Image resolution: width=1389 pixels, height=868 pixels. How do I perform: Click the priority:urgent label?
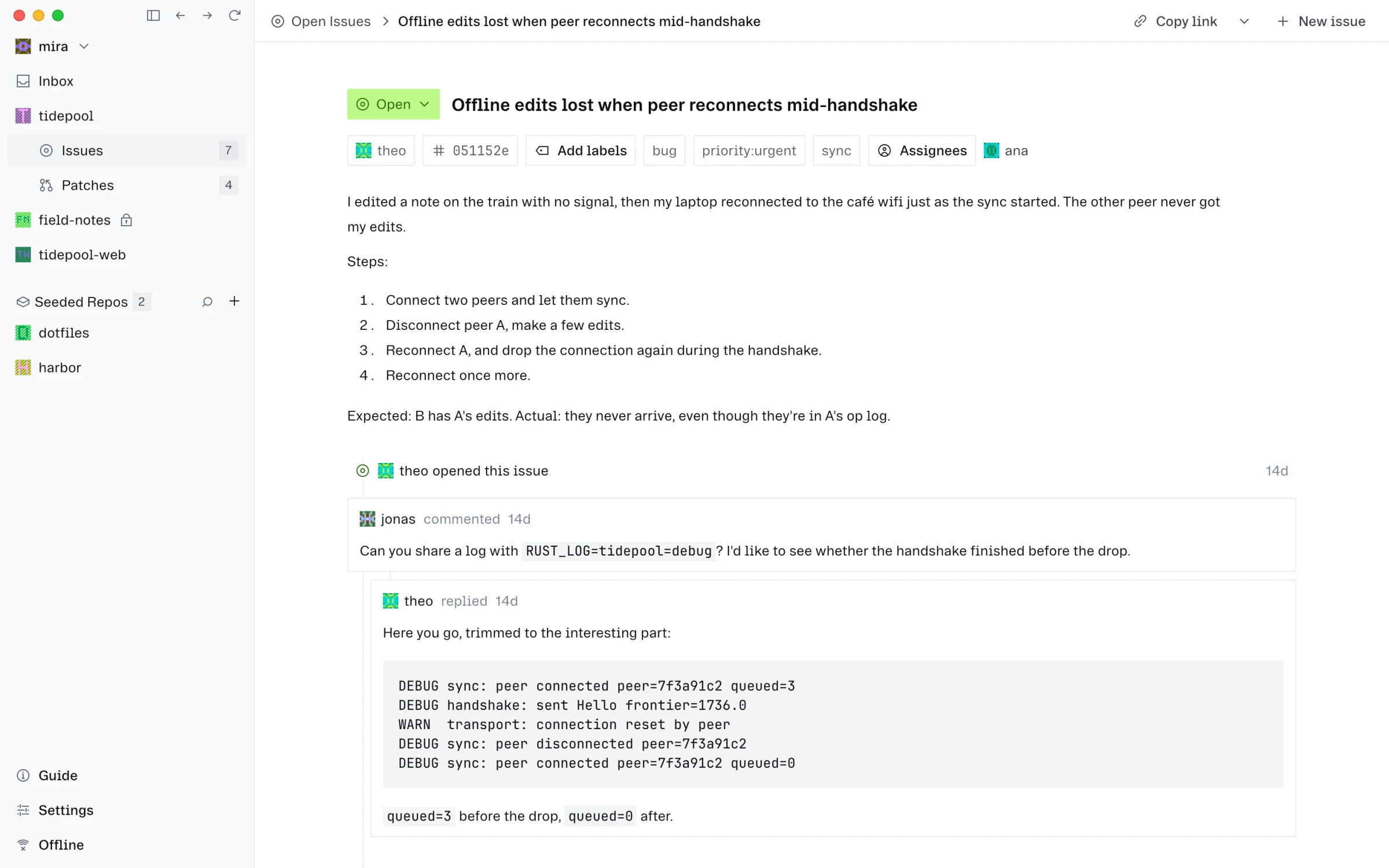(749, 150)
